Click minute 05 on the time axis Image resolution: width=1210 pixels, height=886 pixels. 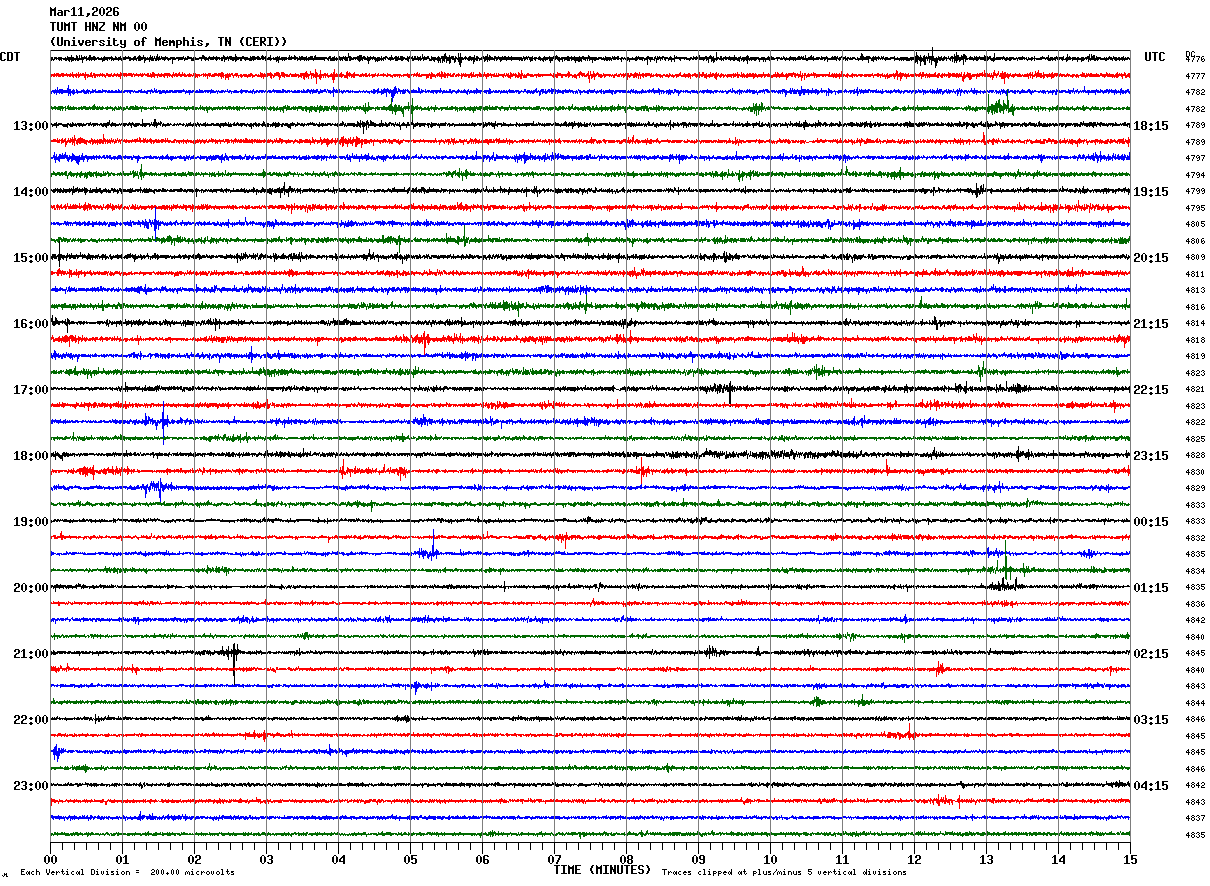click(410, 859)
